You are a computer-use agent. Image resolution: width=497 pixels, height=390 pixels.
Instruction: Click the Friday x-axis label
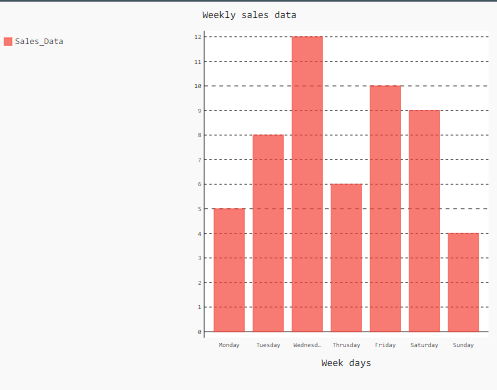(x=385, y=345)
